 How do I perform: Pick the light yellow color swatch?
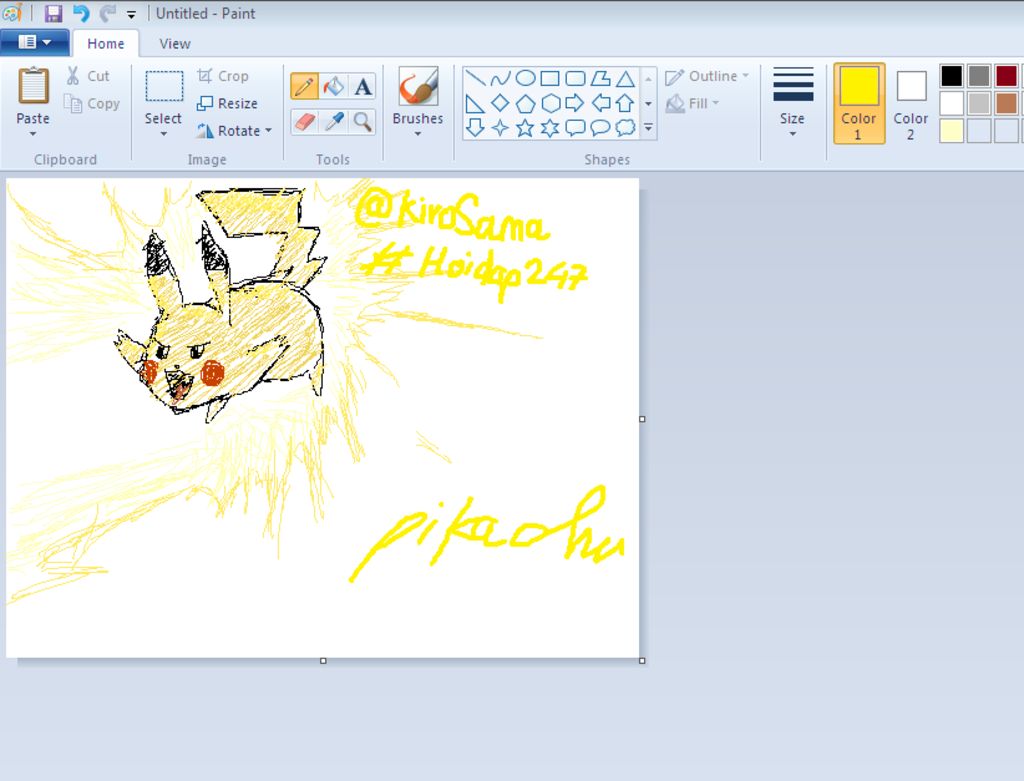pos(952,131)
